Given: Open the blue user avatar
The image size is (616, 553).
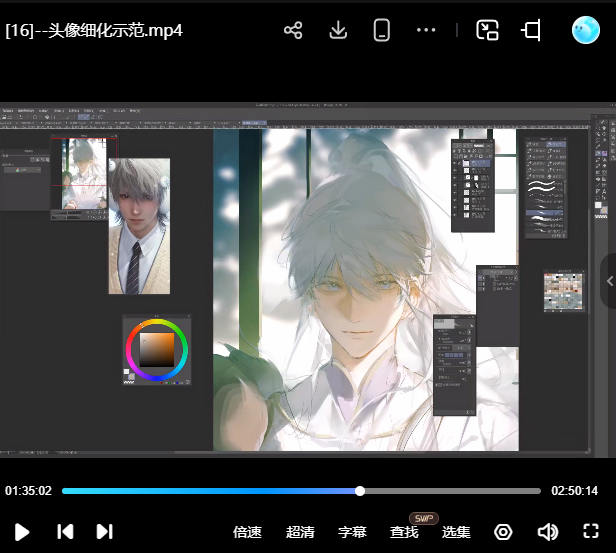Looking at the screenshot, I should pyautogui.click(x=586, y=30).
